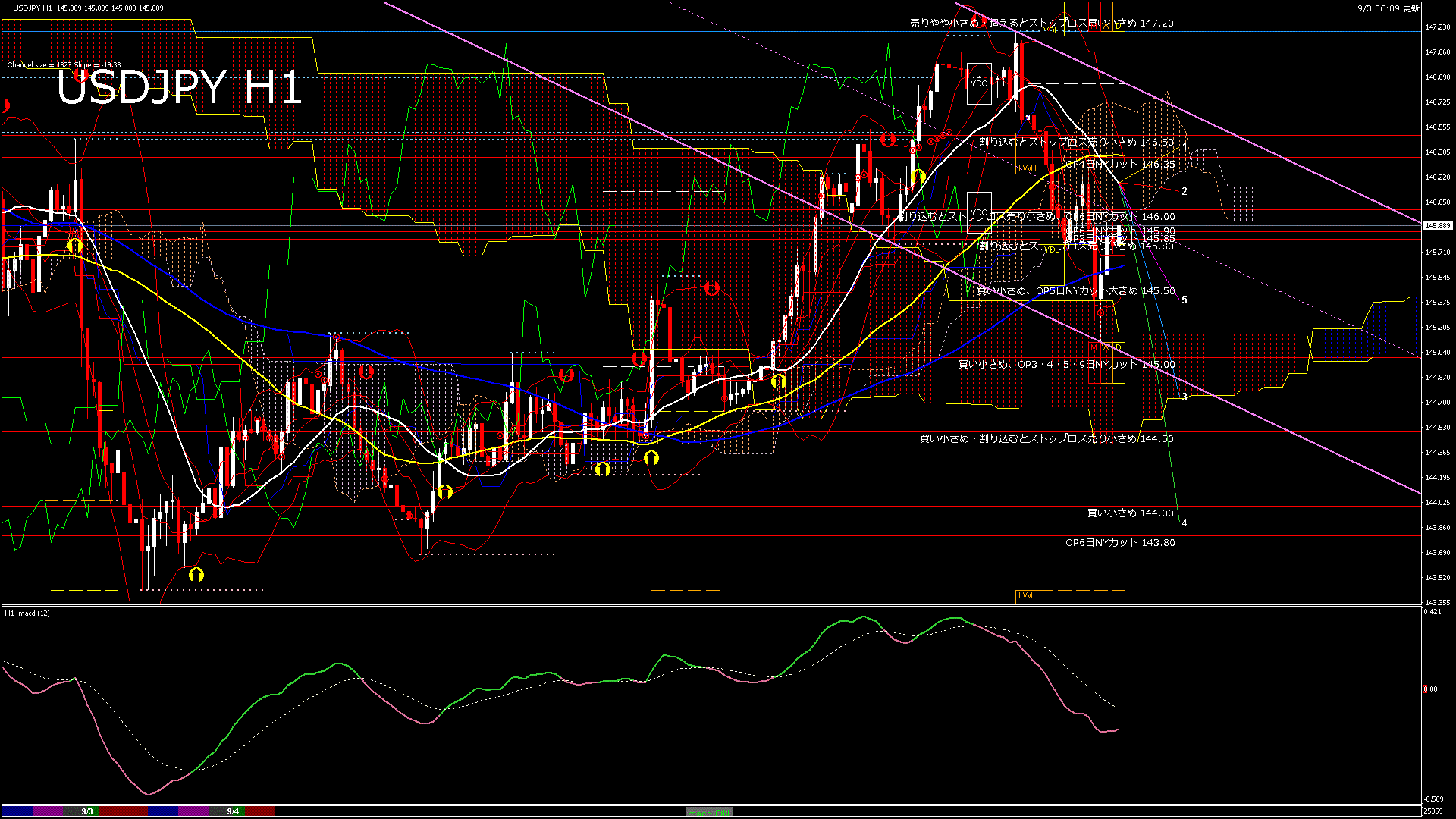Select the OP6日NYカット 143.80 label
This screenshot has width=1456, height=819.
(1120, 543)
